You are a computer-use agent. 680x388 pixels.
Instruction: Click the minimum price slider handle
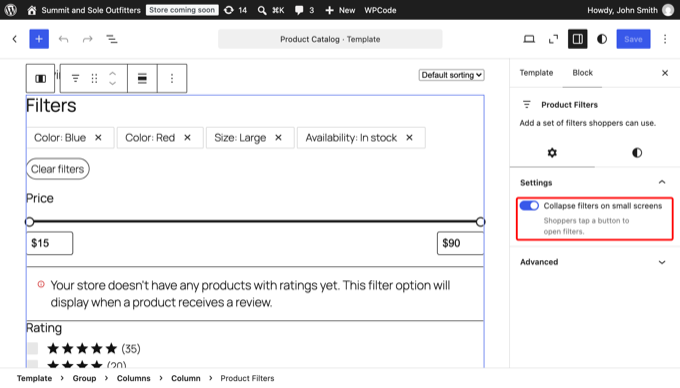29,222
